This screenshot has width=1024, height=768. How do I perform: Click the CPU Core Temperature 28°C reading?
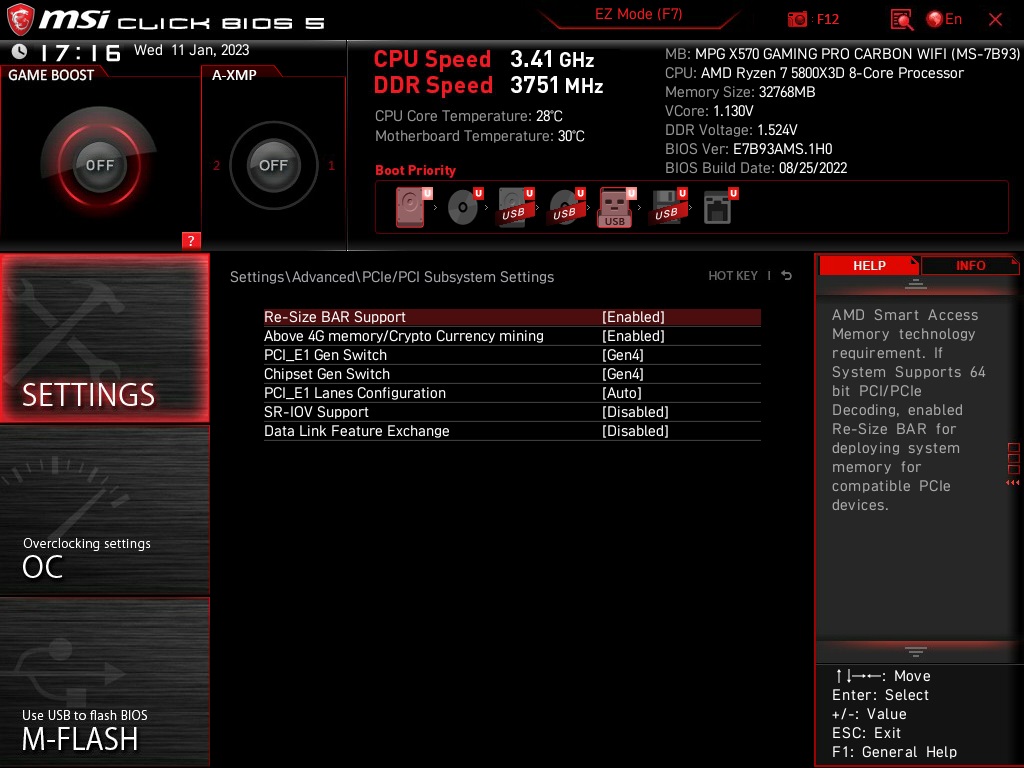[468, 116]
